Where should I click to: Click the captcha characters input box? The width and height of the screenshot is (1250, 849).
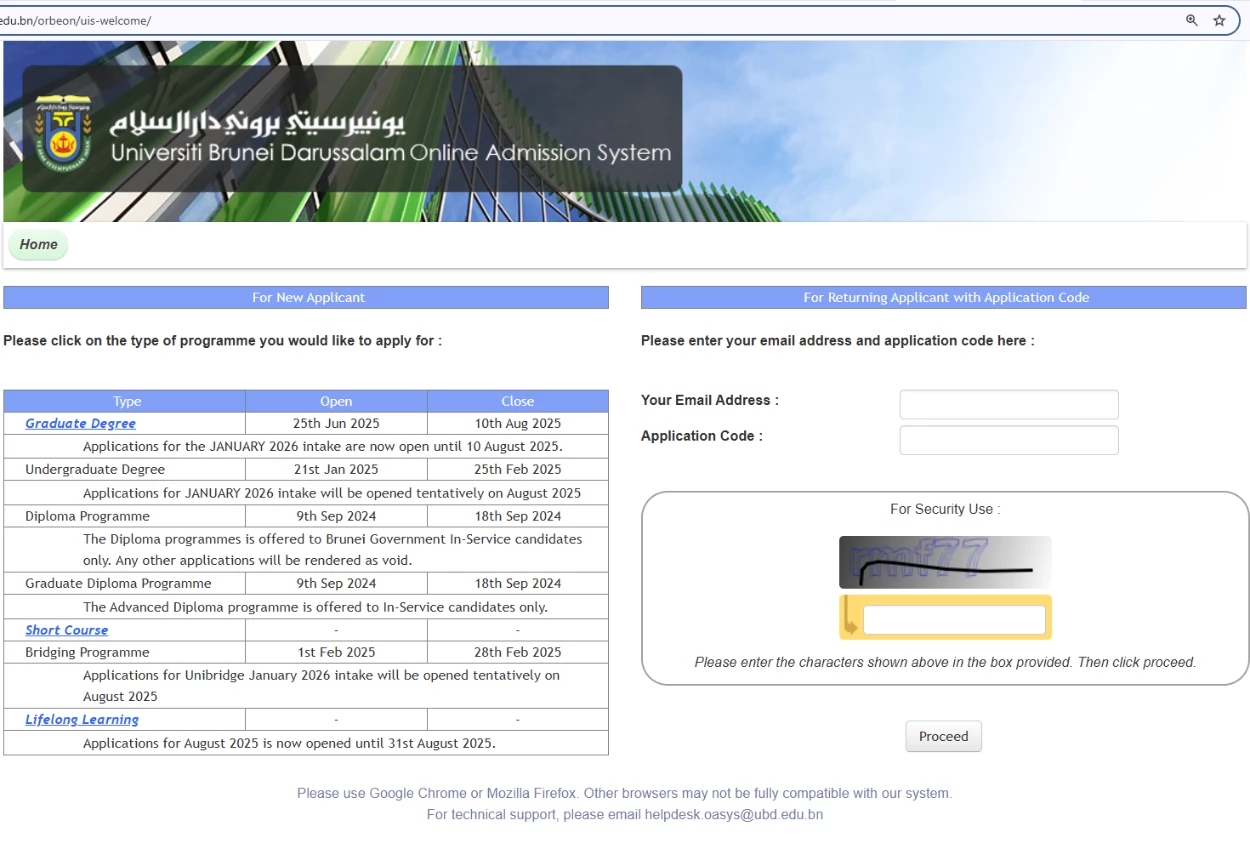[954, 620]
